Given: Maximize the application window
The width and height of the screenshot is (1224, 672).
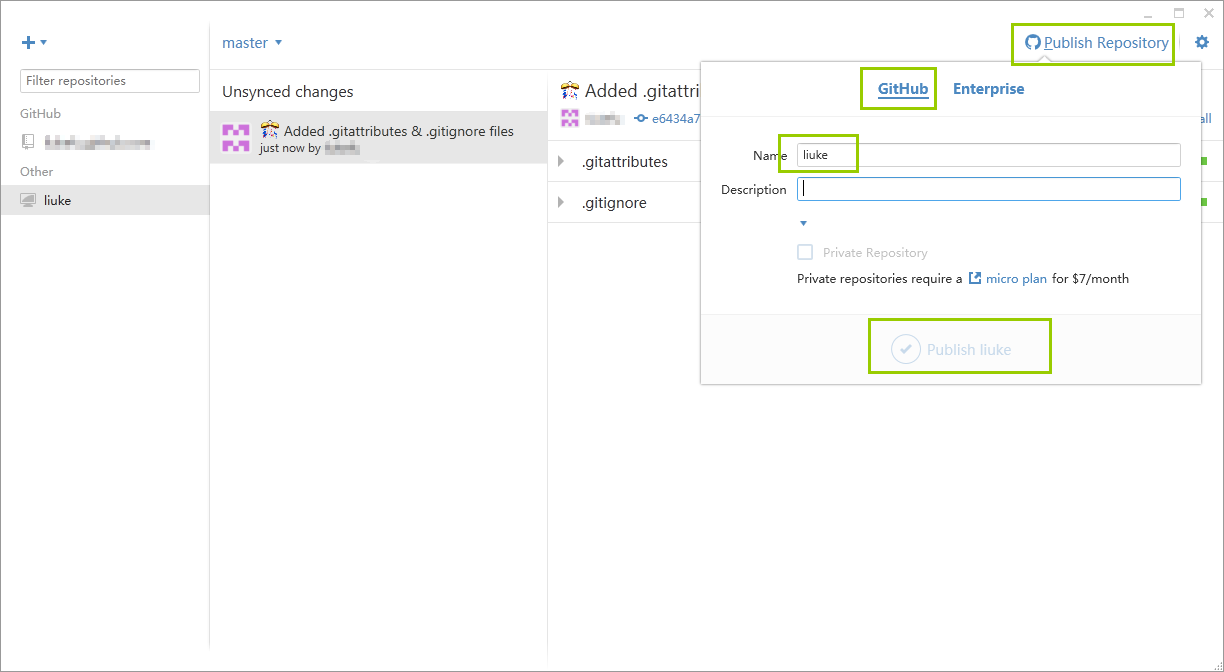Looking at the screenshot, I should tap(1179, 13).
